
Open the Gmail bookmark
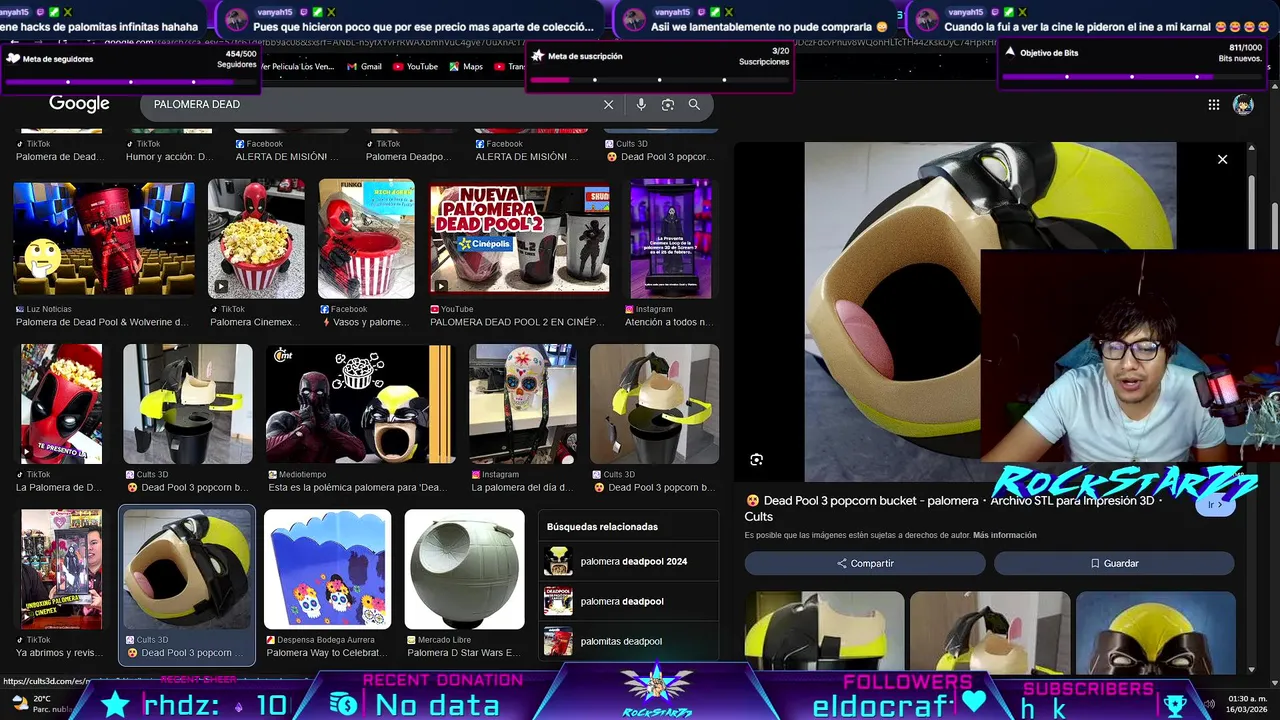tap(365, 67)
